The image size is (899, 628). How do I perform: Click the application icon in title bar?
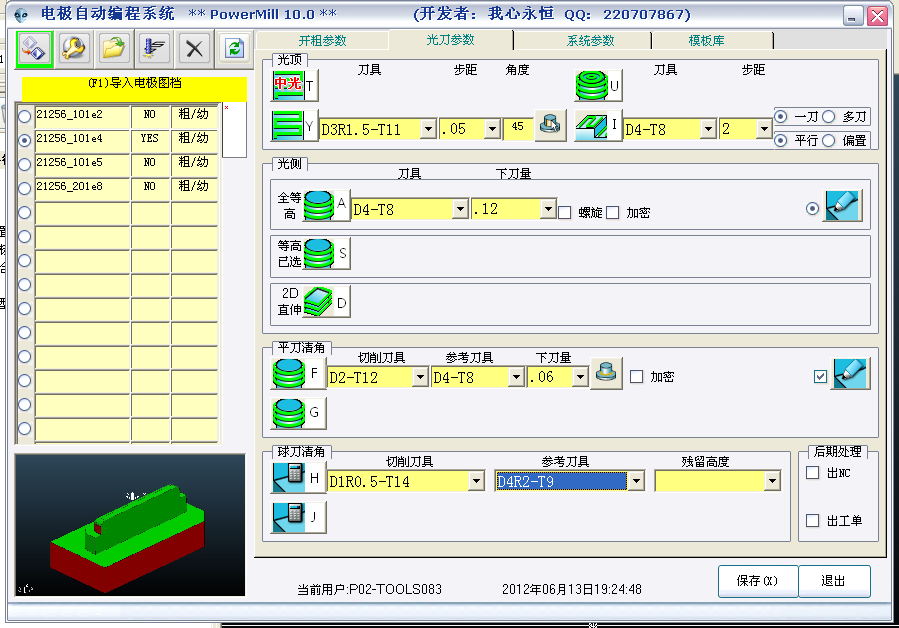(21, 14)
